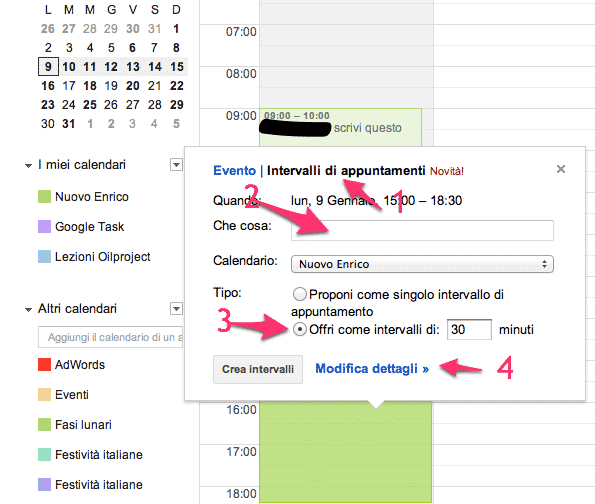Click the minutes interval field showing 30
Screen dimensions: 595x504
tap(469, 329)
